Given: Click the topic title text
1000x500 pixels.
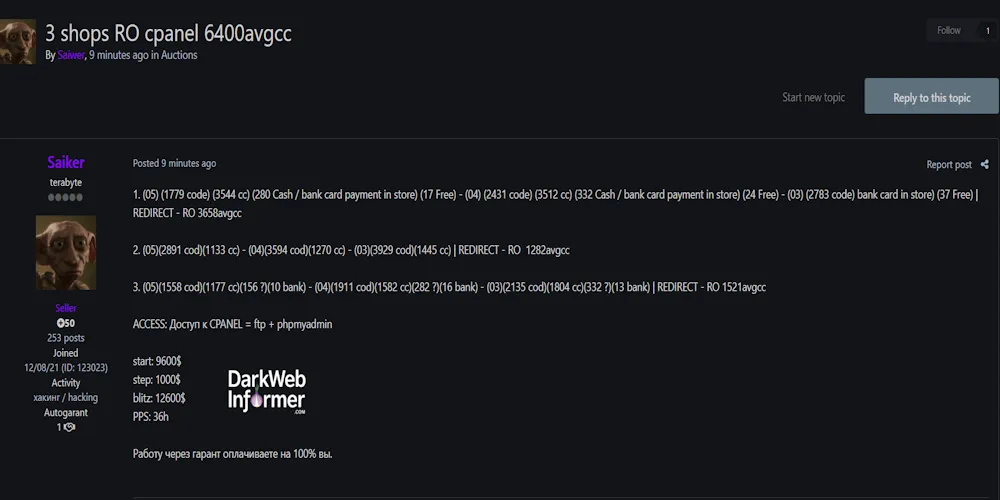Looking at the screenshot, I should (168, 32).
